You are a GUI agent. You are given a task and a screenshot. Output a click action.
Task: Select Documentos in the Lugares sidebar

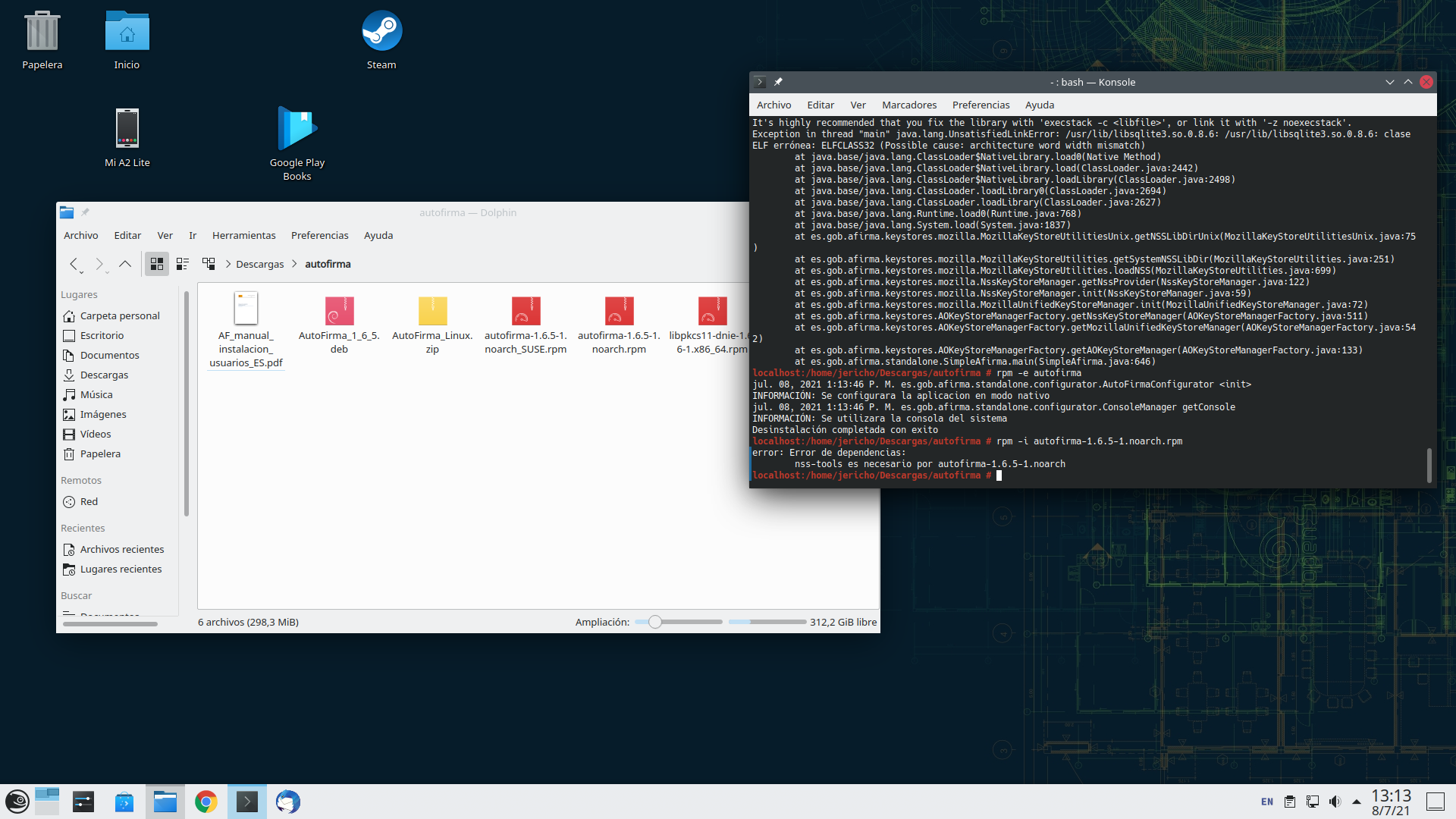[x=109, y=355]
